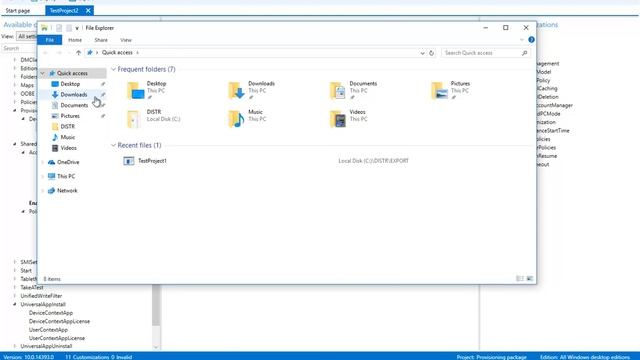Open the Desktop folder in Frequent folders

[147, 90]
